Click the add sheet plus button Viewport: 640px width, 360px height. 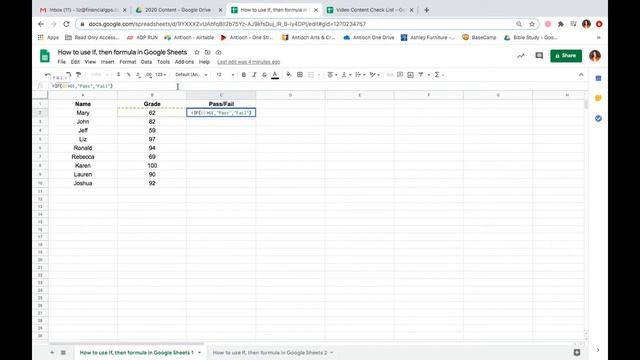(52, 352)
